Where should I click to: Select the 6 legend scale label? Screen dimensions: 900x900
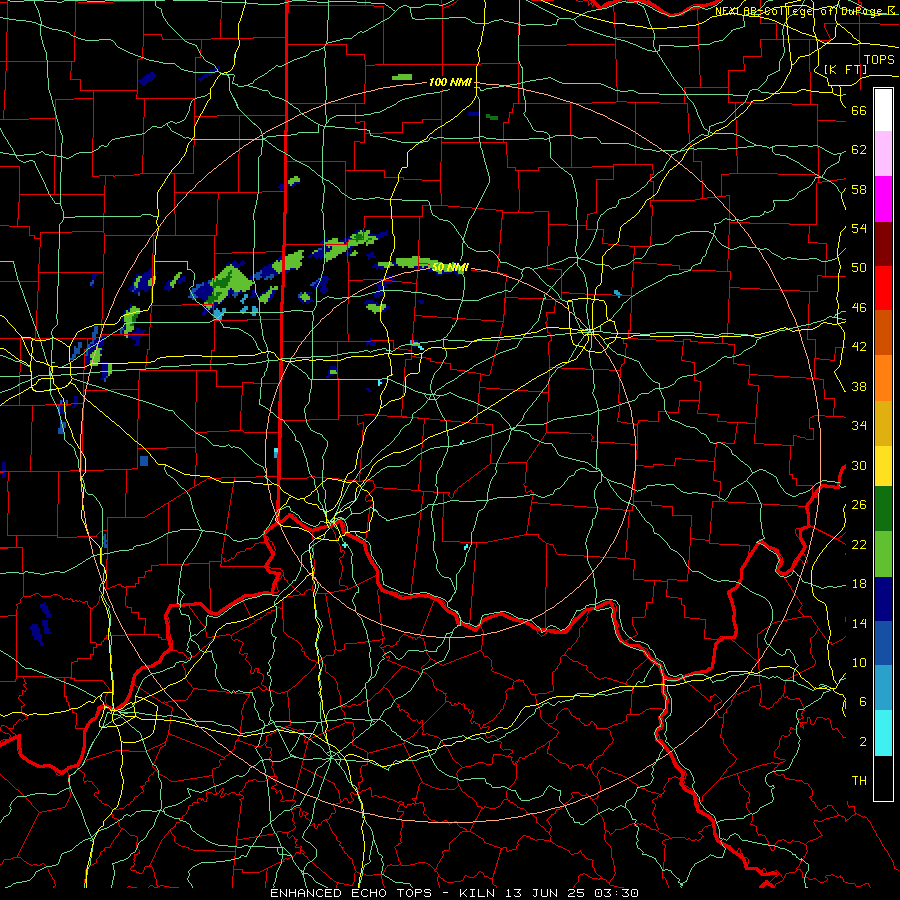pyautogui.click(x=863, y=702)
